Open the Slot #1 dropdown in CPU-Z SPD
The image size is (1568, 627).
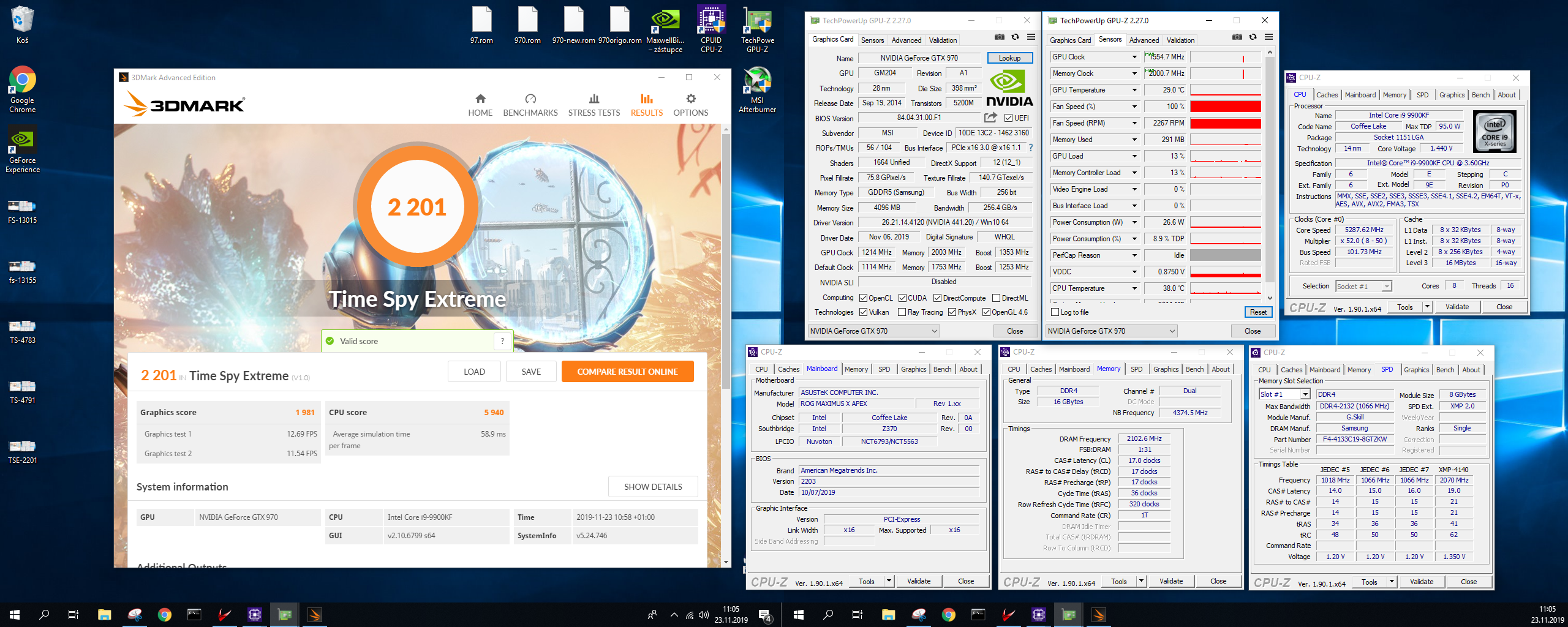coord(1305,394)
